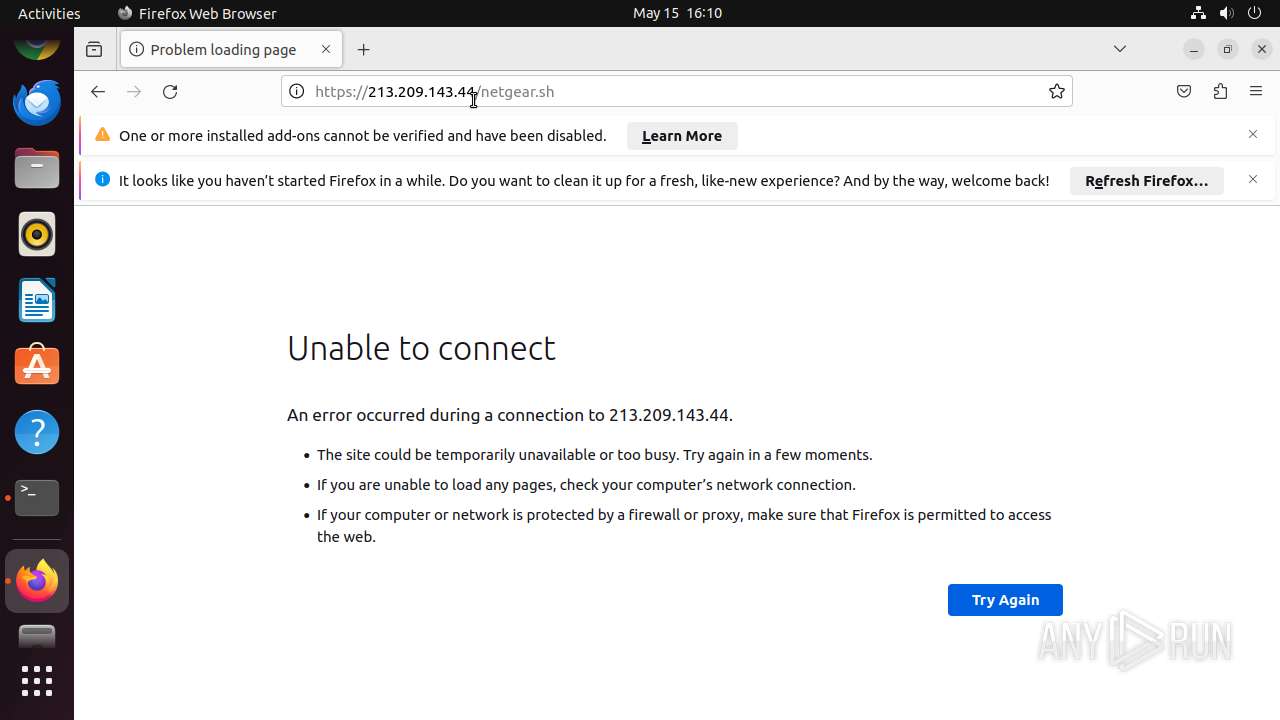Open Thunderbird Mail in dock
The image size is (1280, 720).
(x=37, y=102)
